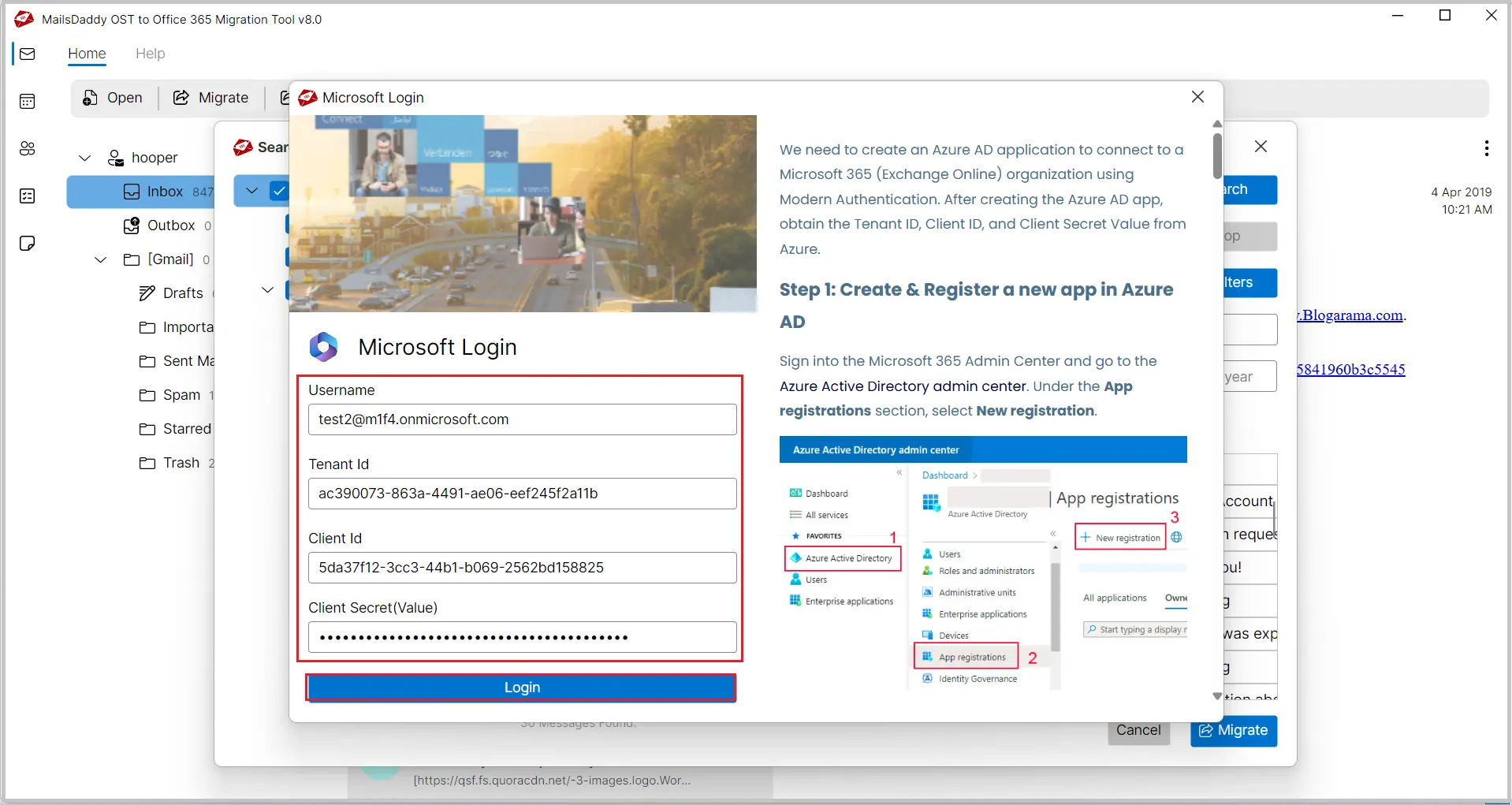Image resolution: width=1512 pixels, height=805 pixels.
Task: Close the Microsoft Login dialog
Action: [x=1197, y=97]
